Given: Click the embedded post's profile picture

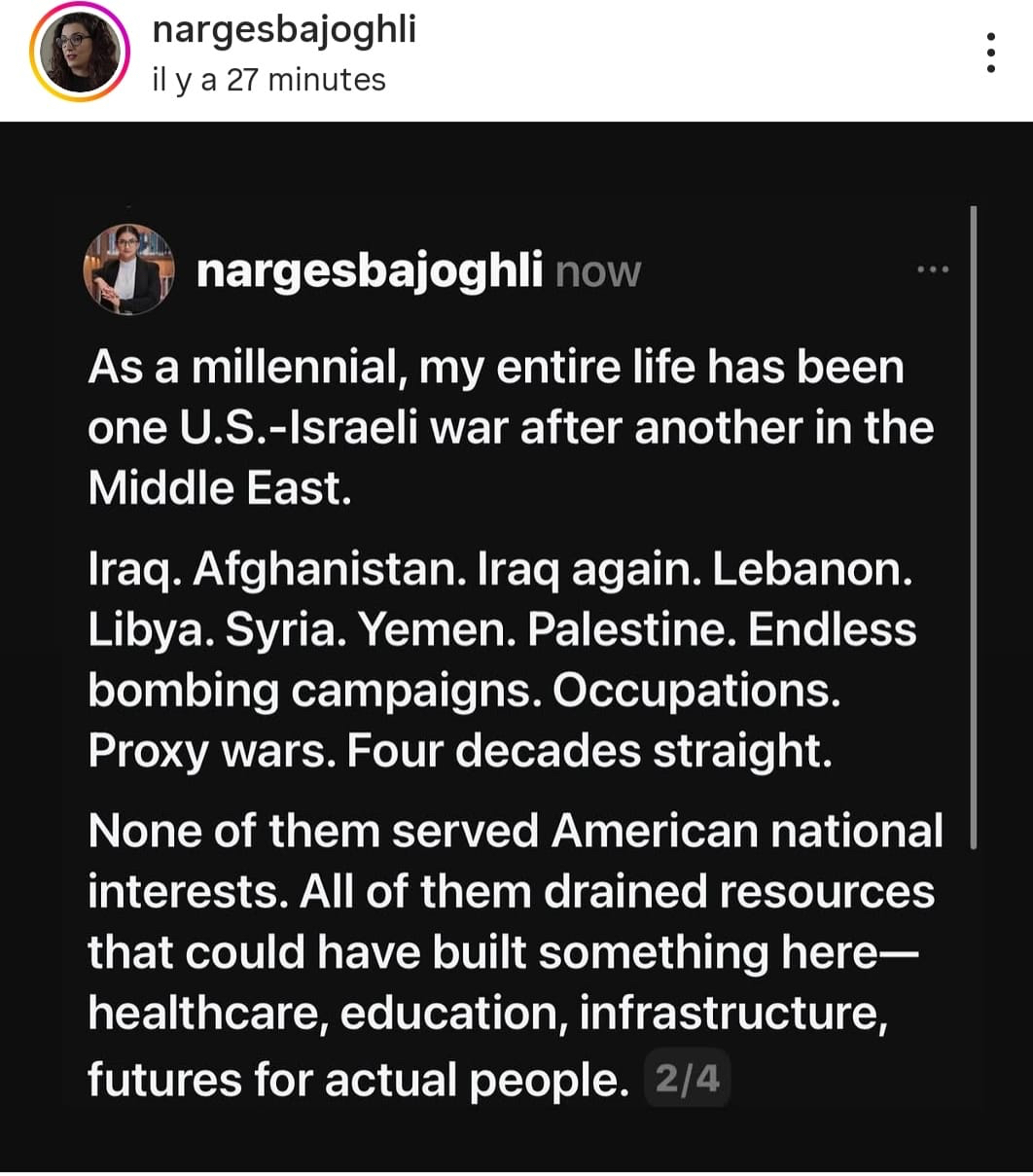Looking at the screenshot, I should click(x=128, y=269).
